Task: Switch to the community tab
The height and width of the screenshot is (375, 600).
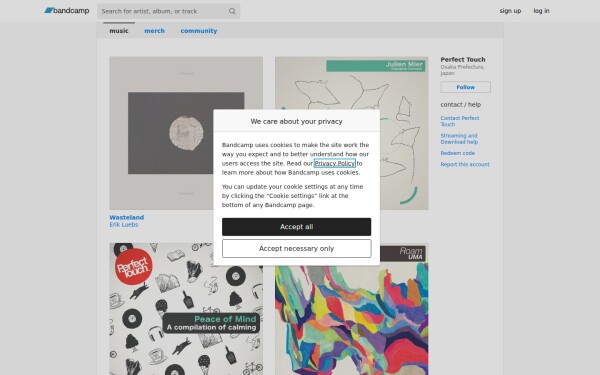Action: point(199,31)
